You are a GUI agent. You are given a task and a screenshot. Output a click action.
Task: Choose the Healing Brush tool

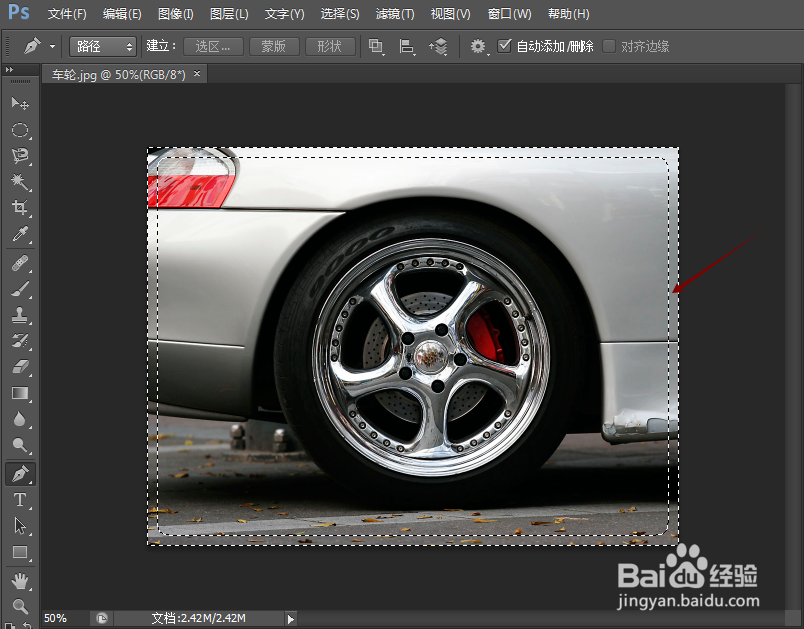tap(20, 264)
